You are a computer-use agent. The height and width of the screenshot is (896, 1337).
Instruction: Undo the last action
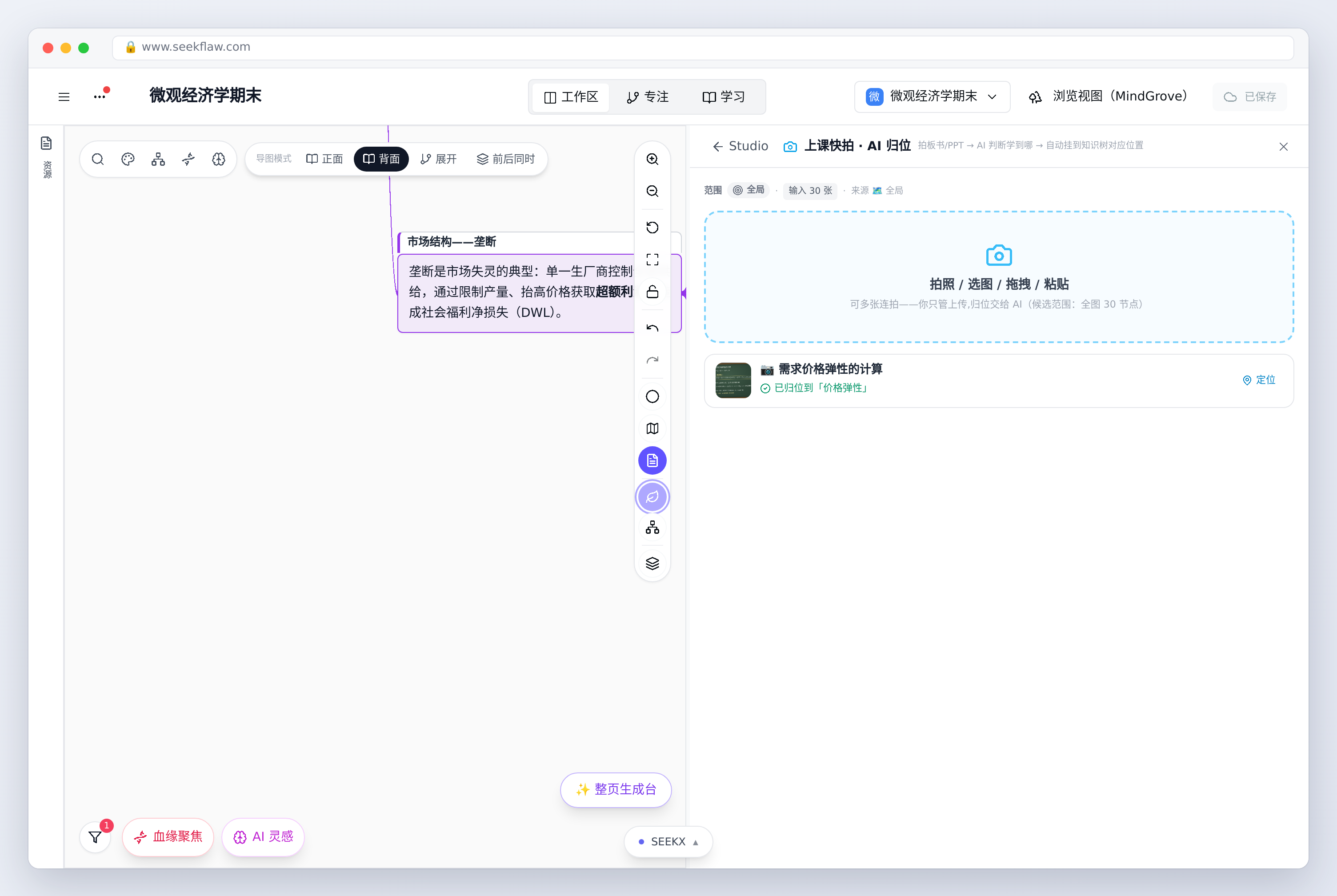tap(652, 328)
